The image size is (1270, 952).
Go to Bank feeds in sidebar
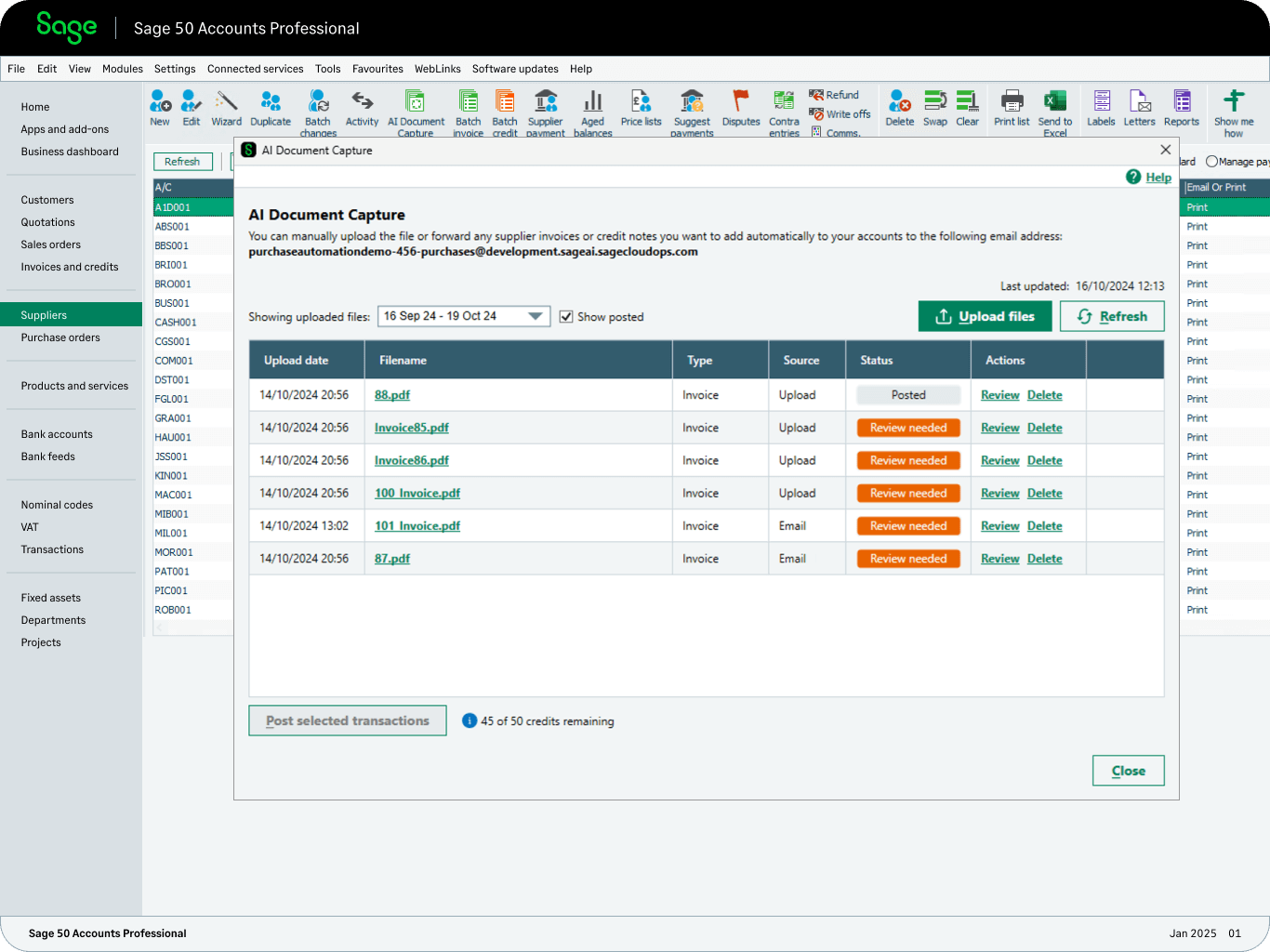click(48, 456)
